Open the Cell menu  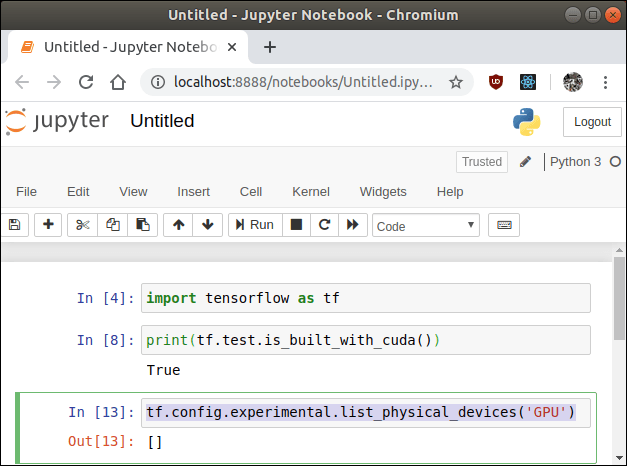251,192
